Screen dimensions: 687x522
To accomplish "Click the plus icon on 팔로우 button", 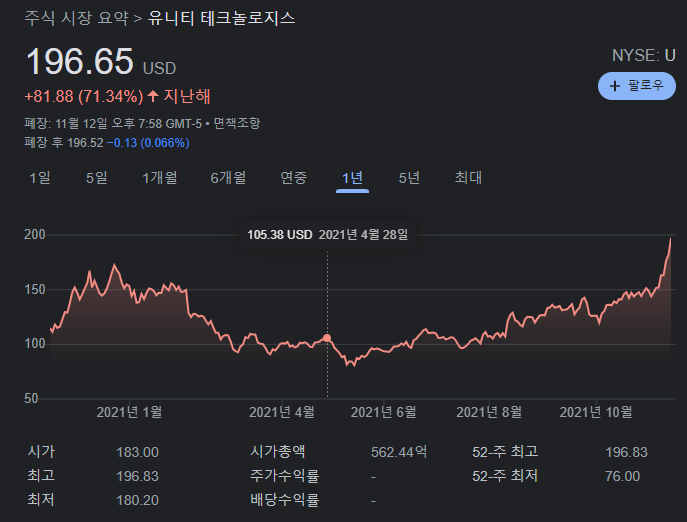I will coord(615,86).
